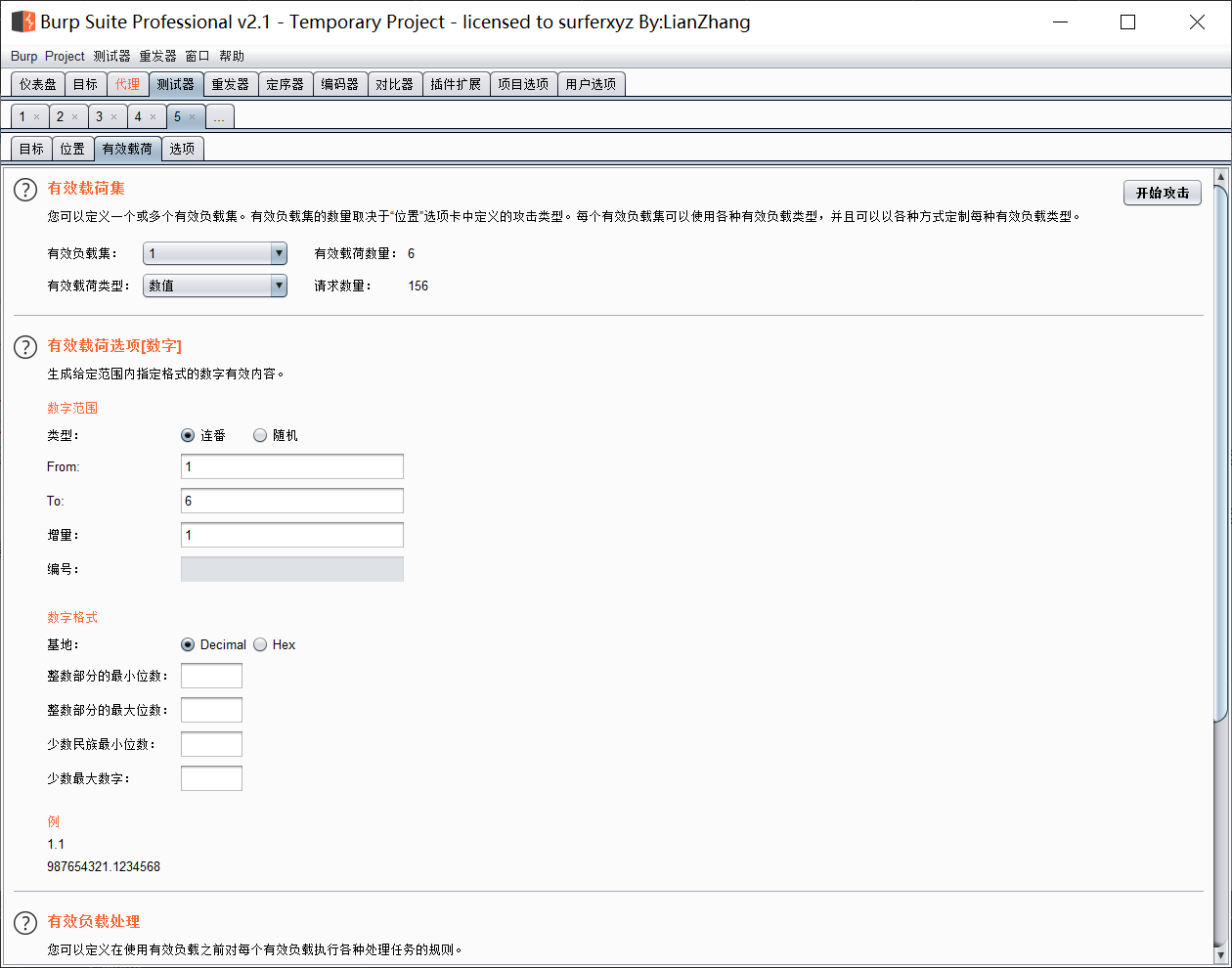Open 帮助 menu
The image size is (1232, 968).
[x=232, y=56]
